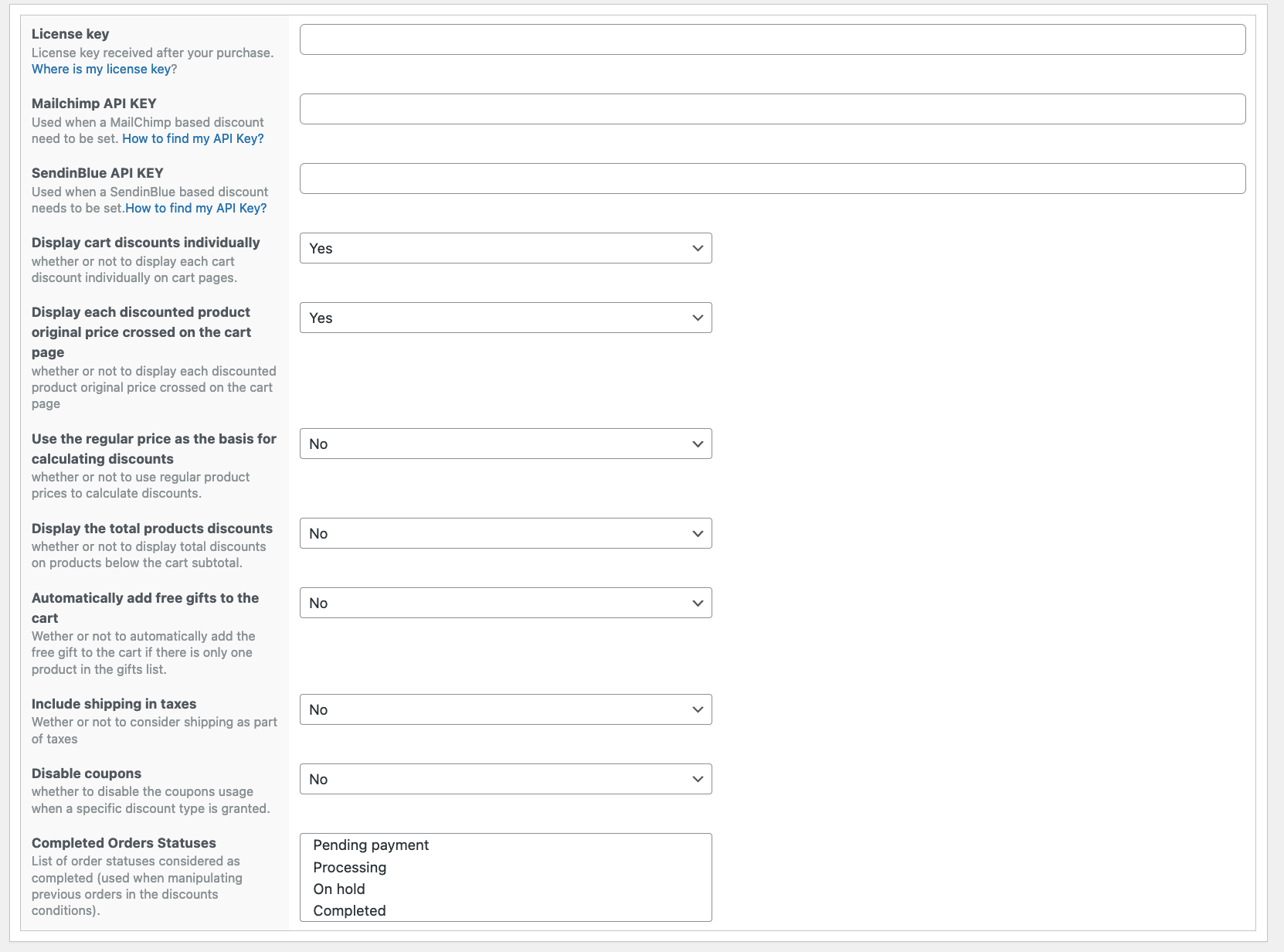Open Include shipping in taxes dropdown
Image resolution: width=1284 pixels, height=952 pixels.
pyautogui.click(x=506, y=709)
